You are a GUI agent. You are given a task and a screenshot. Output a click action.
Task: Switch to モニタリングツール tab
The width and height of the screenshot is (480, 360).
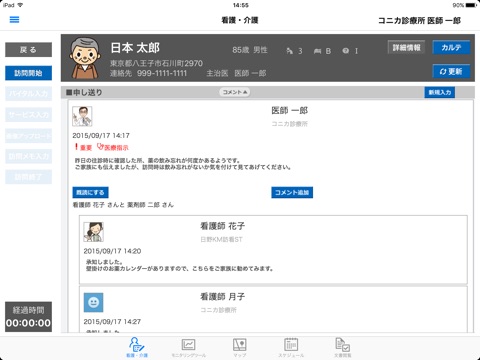(x=188, y=347)
